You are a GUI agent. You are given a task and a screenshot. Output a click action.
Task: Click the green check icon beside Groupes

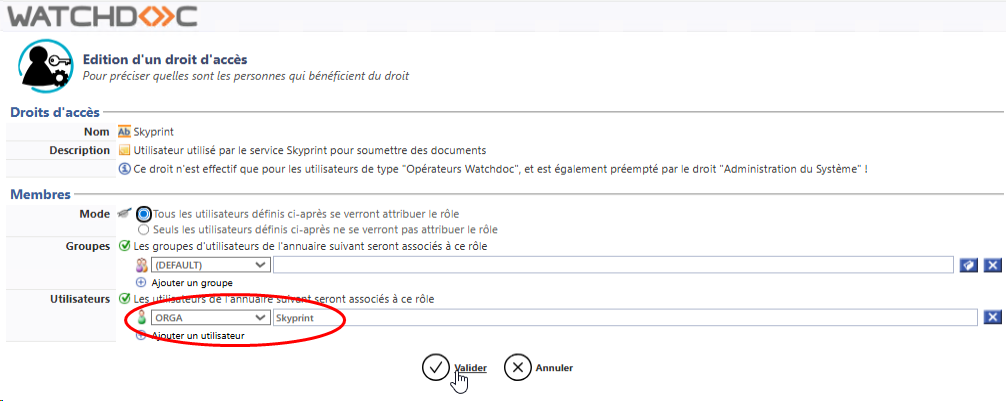[x=124, y=246]
